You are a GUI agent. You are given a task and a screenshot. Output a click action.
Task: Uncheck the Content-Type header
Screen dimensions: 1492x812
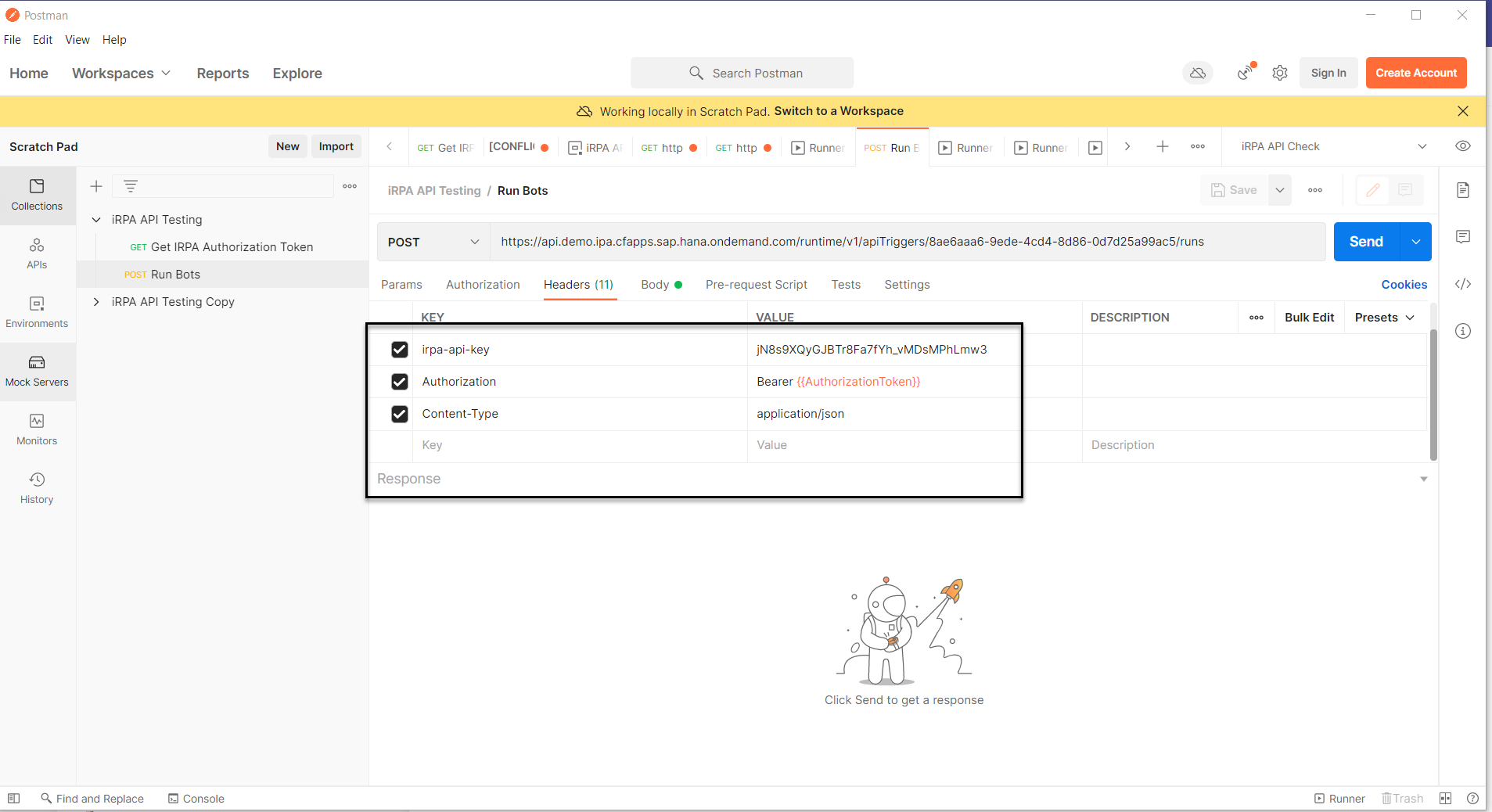[400, 414]
